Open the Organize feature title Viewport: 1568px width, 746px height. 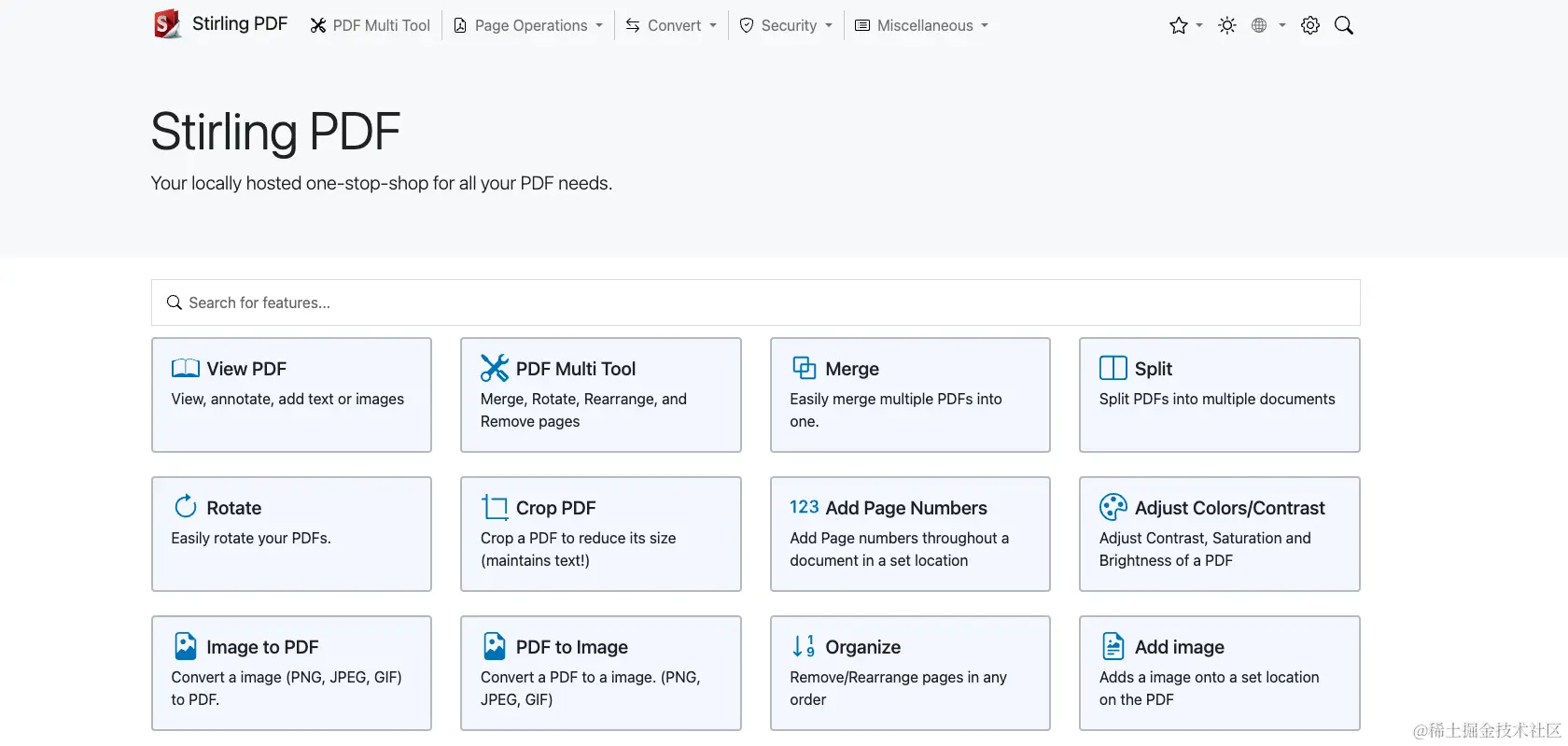point(863,647)
